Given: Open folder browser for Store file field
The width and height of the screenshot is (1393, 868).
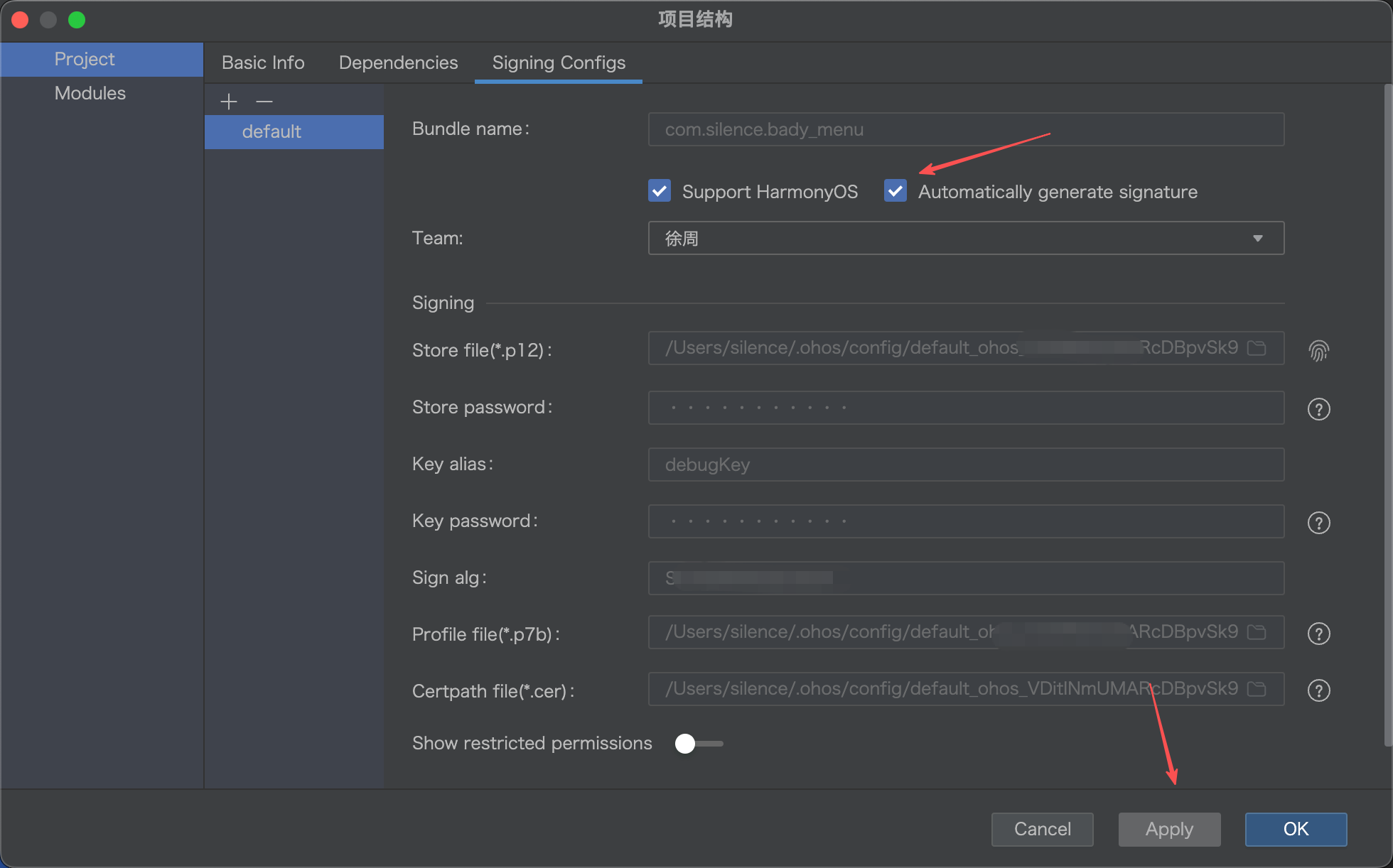Looking at the screenshot, I should tap(1257, 348).
